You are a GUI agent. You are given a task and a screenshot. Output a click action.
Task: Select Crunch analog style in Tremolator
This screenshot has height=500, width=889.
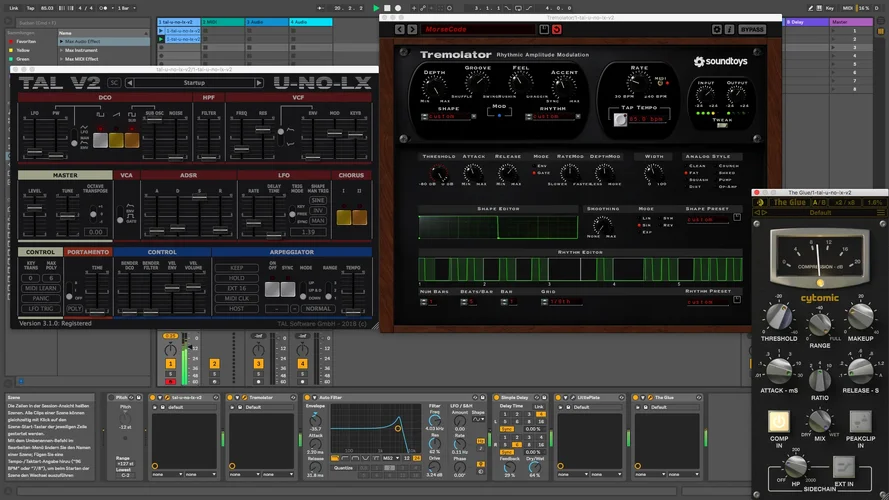pos(728,166)
